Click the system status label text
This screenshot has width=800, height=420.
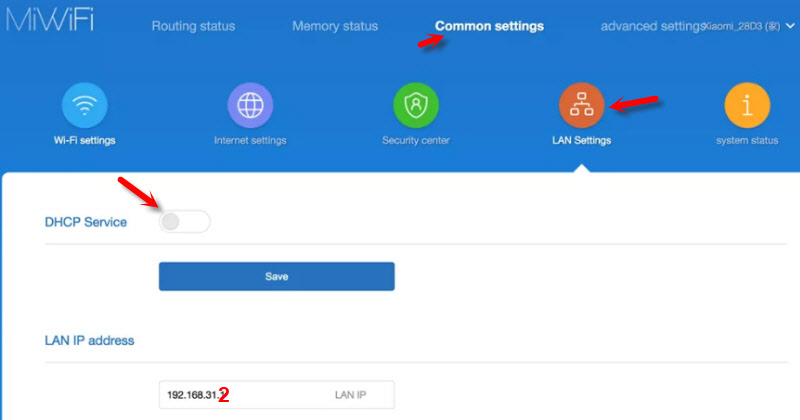[x=747, y=140]
